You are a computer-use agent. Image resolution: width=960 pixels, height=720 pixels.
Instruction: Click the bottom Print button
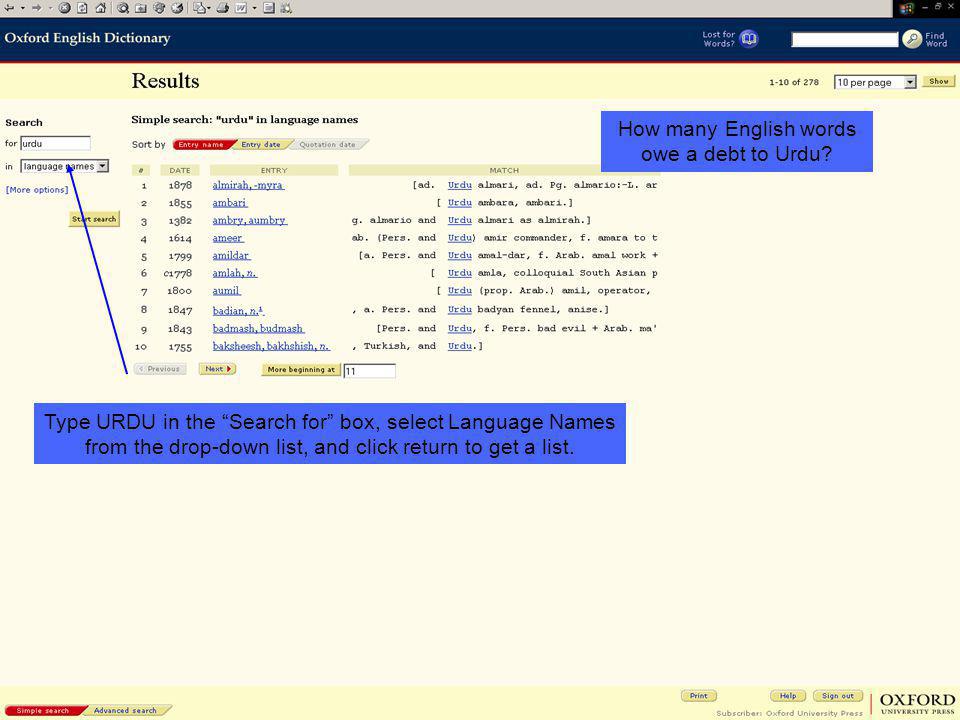(699, 696)
